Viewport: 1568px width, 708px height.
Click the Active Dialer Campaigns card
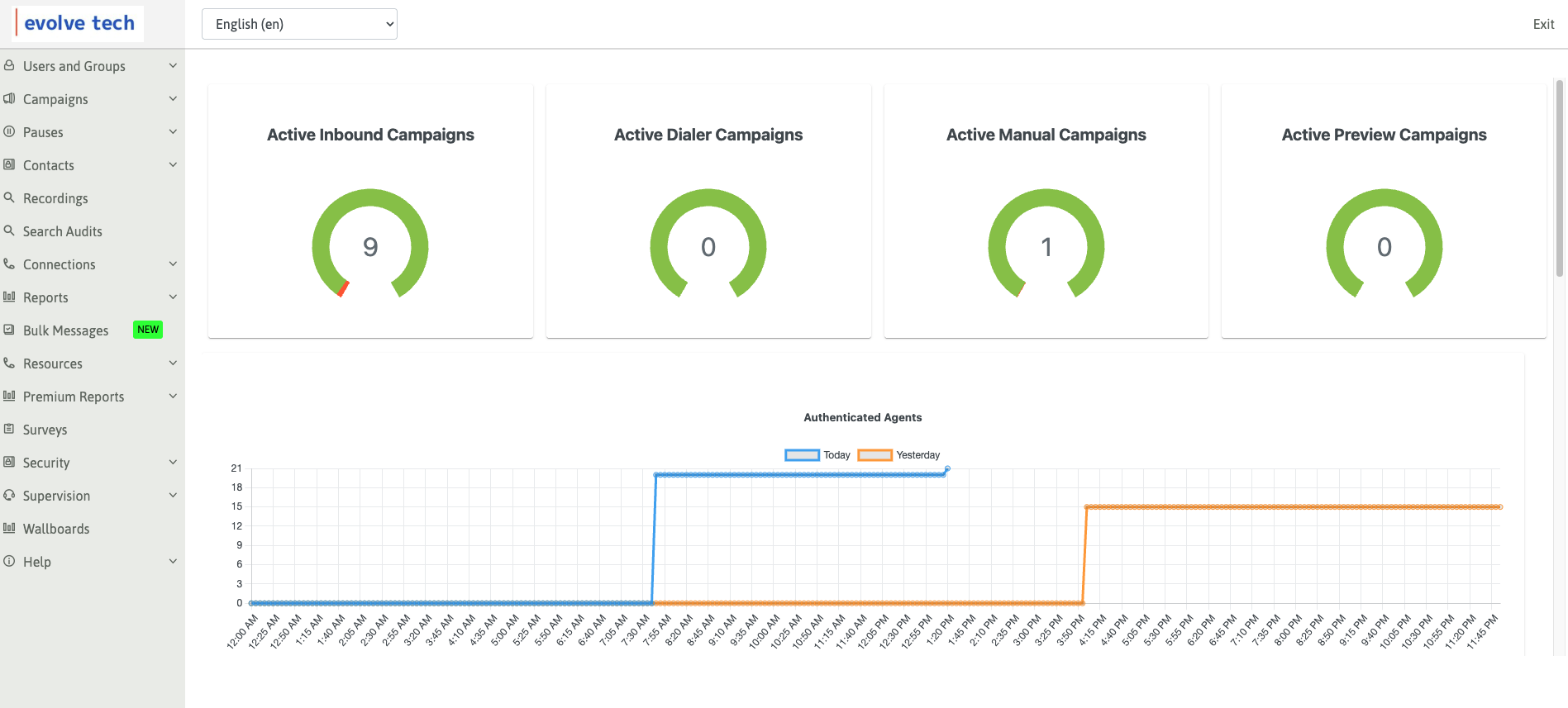click(708, 211)
